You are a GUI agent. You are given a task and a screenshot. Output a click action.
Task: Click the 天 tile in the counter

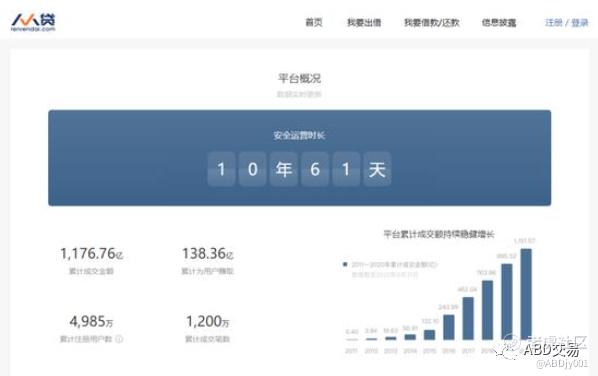point(377,169)
